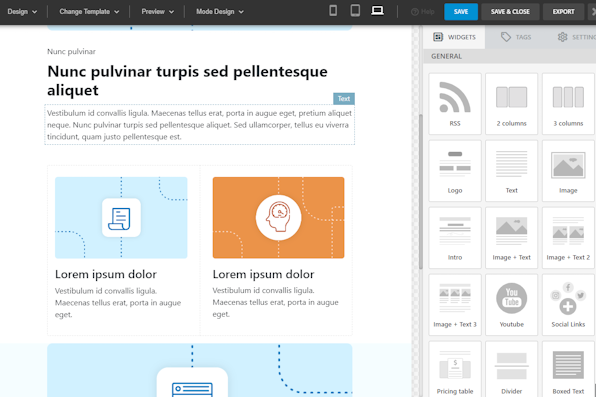Click the blue SAVE button
596x397 pixels.
[461, 12]
